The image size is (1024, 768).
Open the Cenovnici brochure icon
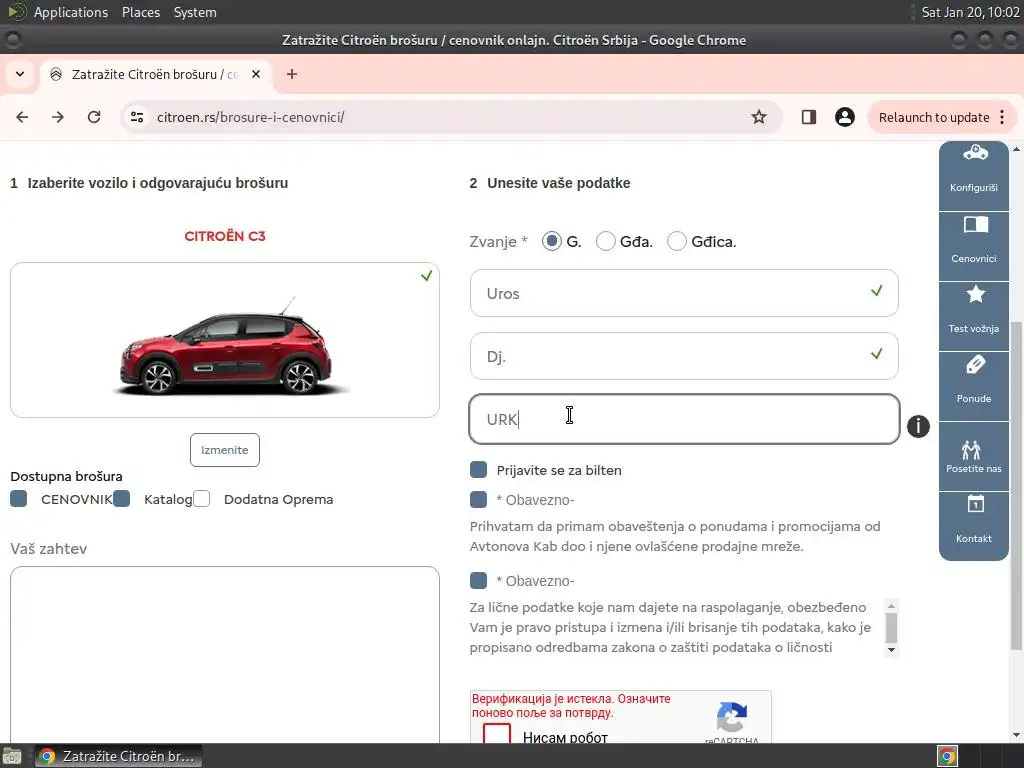pos(975,225)
